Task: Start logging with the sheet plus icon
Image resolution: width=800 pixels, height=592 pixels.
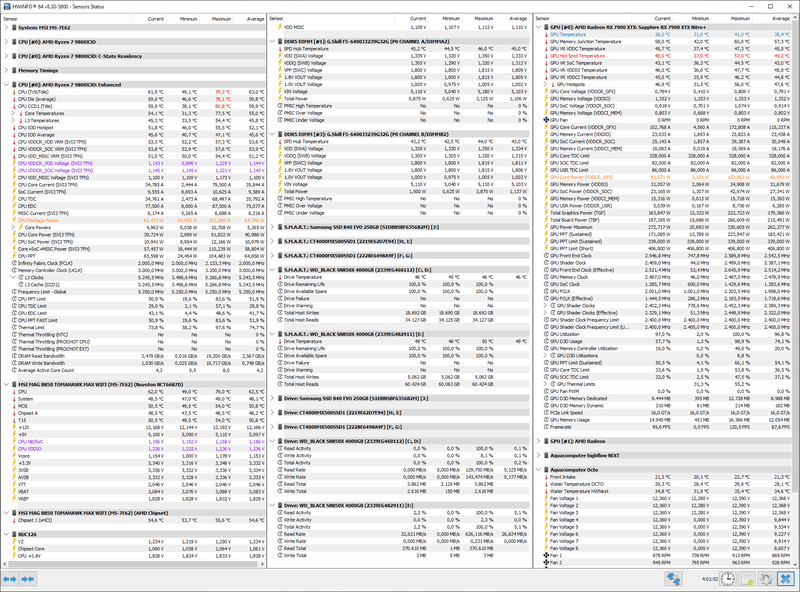Action: pos(747,579)
